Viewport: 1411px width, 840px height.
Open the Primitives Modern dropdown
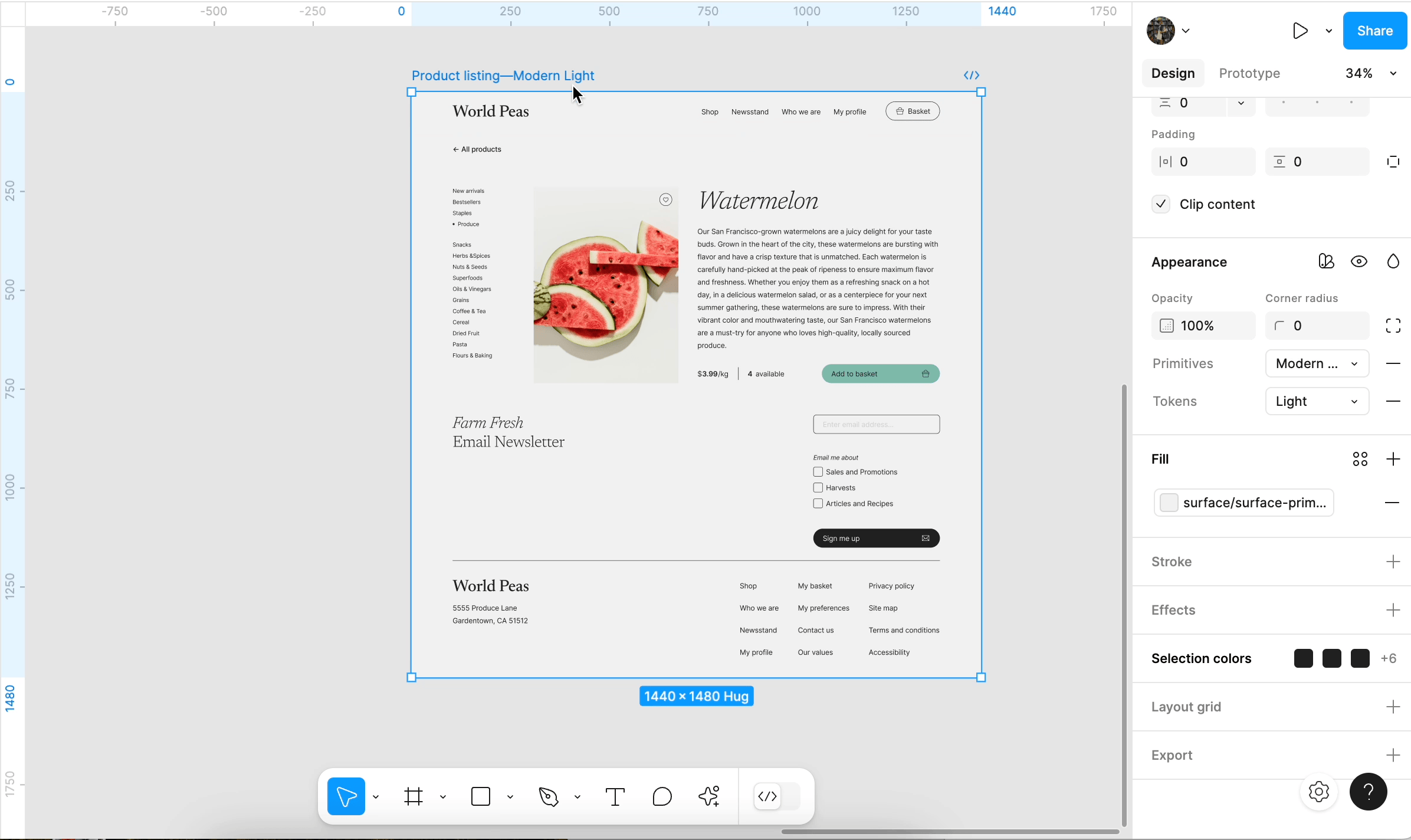coord(1317,363)
